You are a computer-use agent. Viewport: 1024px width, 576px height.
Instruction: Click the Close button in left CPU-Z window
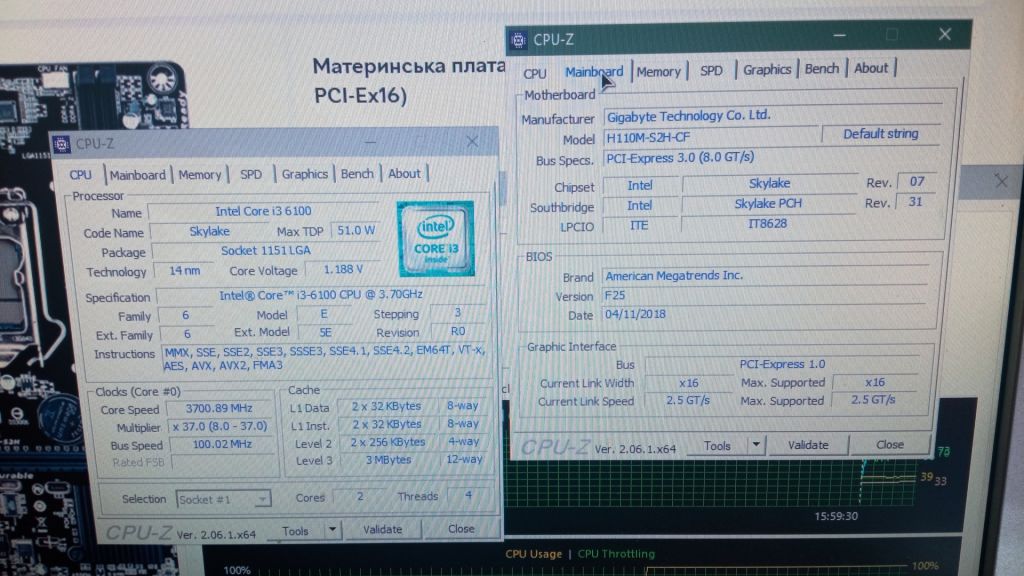pyautogui.click(x=461, y=529)
